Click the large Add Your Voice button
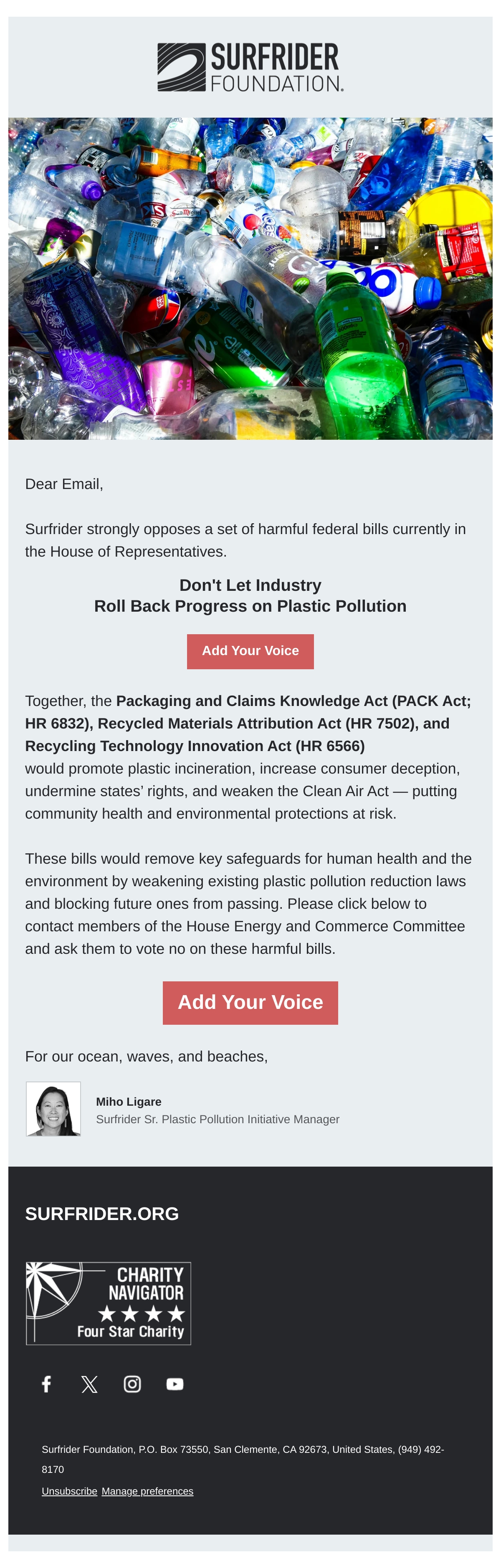Viewport: 501px width, 1568px height. click(x=250, y=1003)
